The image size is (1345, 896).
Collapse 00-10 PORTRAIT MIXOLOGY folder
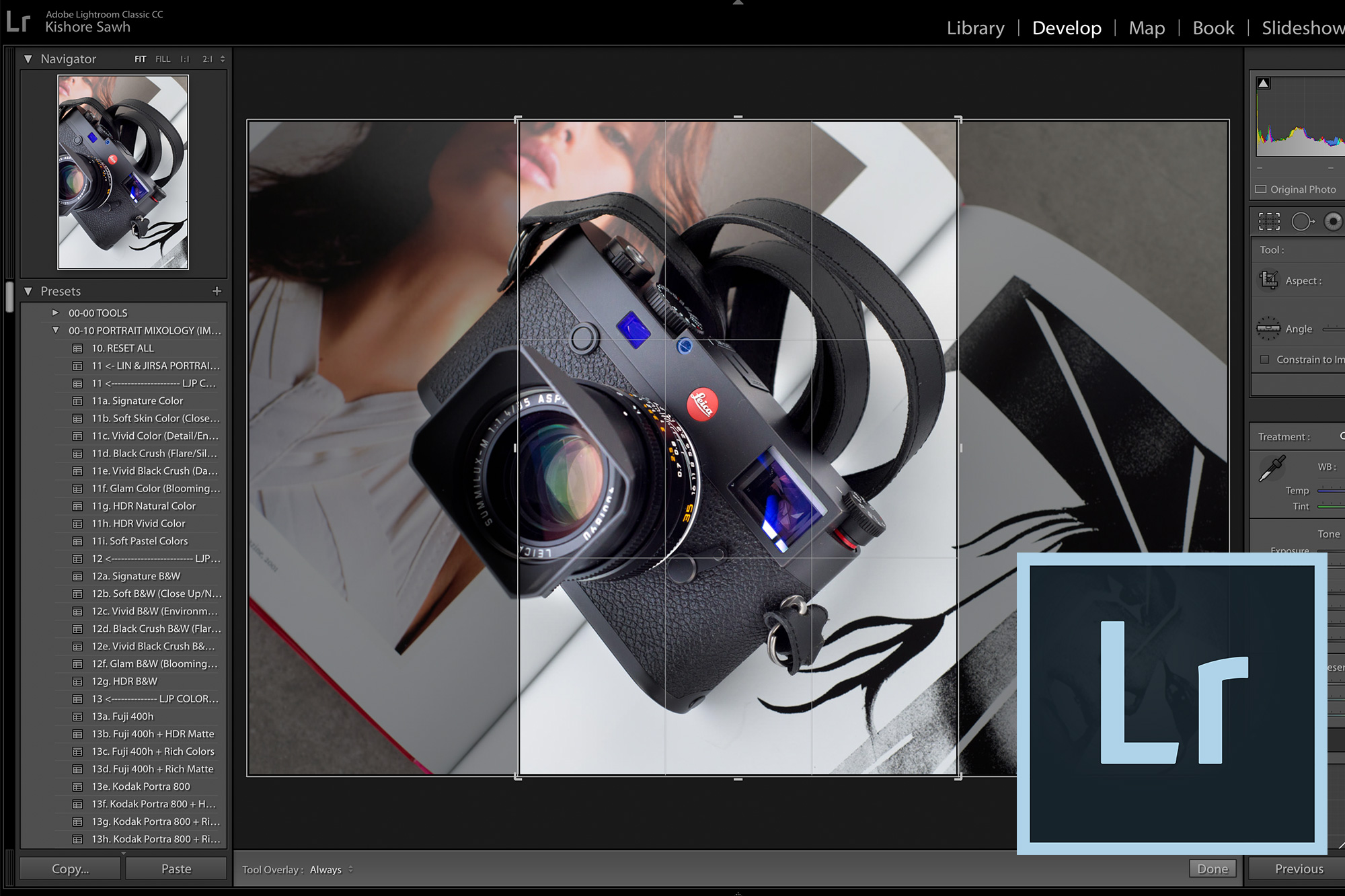(x=56, y=330)
